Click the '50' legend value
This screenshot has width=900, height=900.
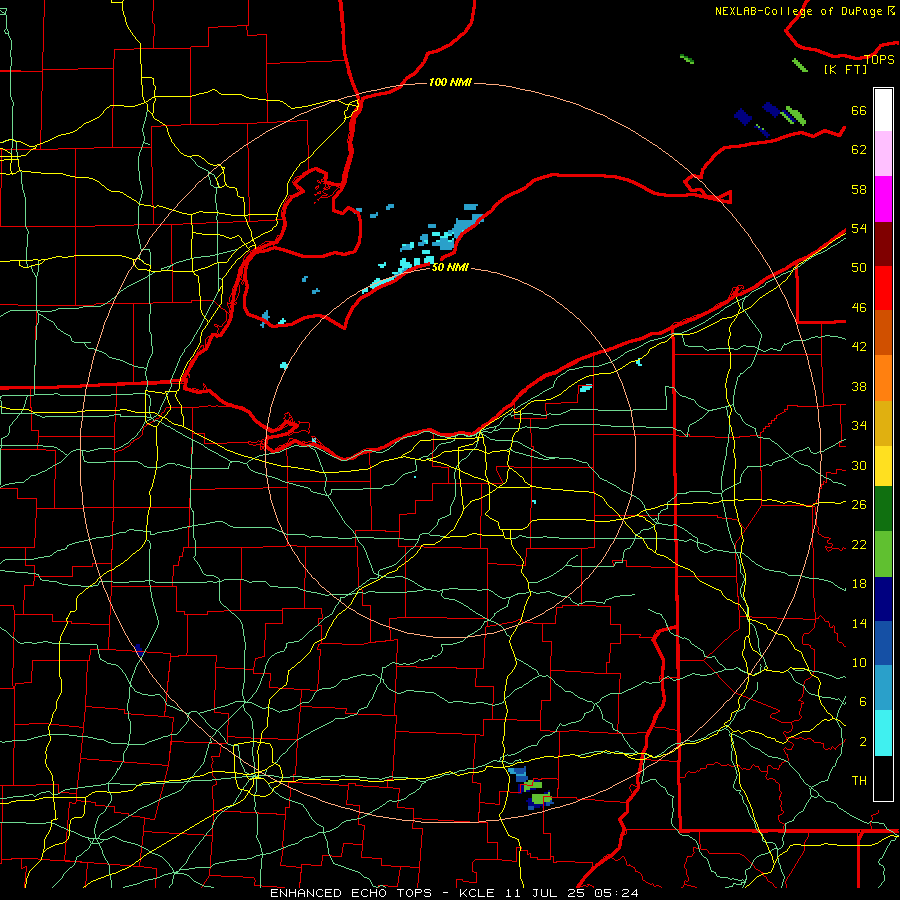point(859,268)
